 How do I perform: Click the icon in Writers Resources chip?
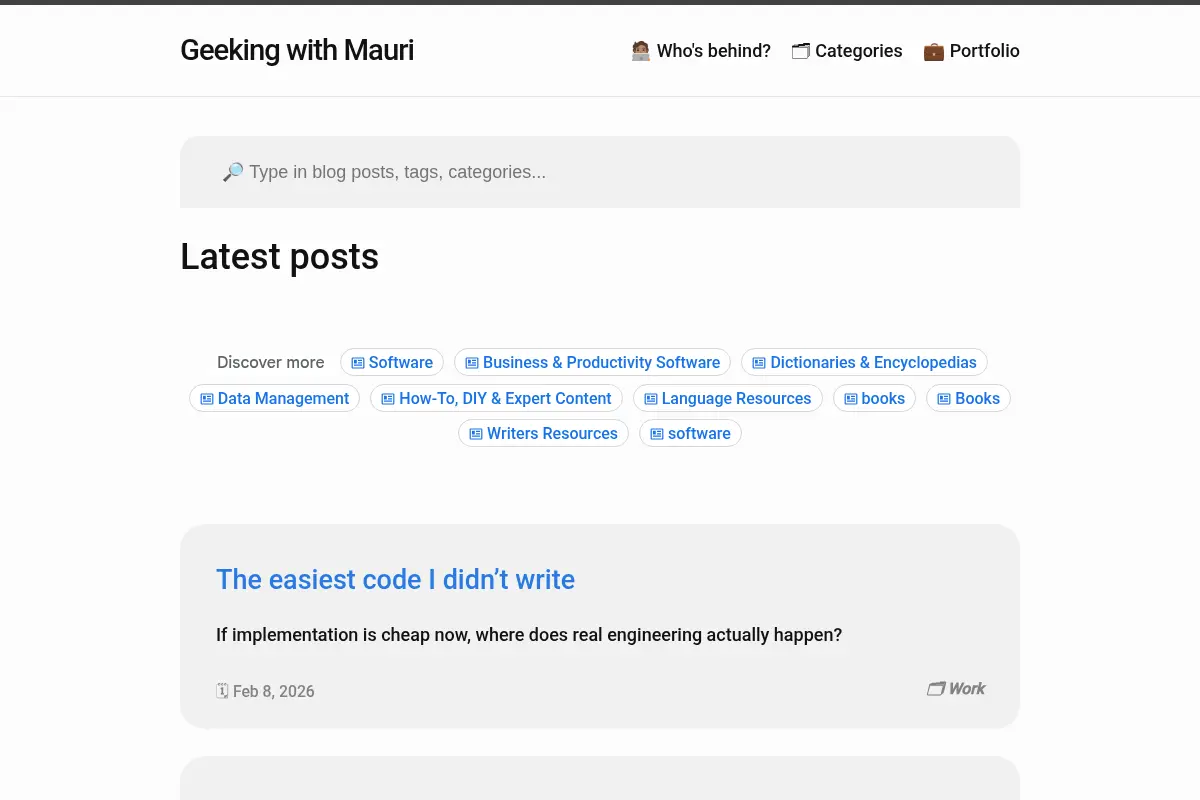tap(476, 434)
